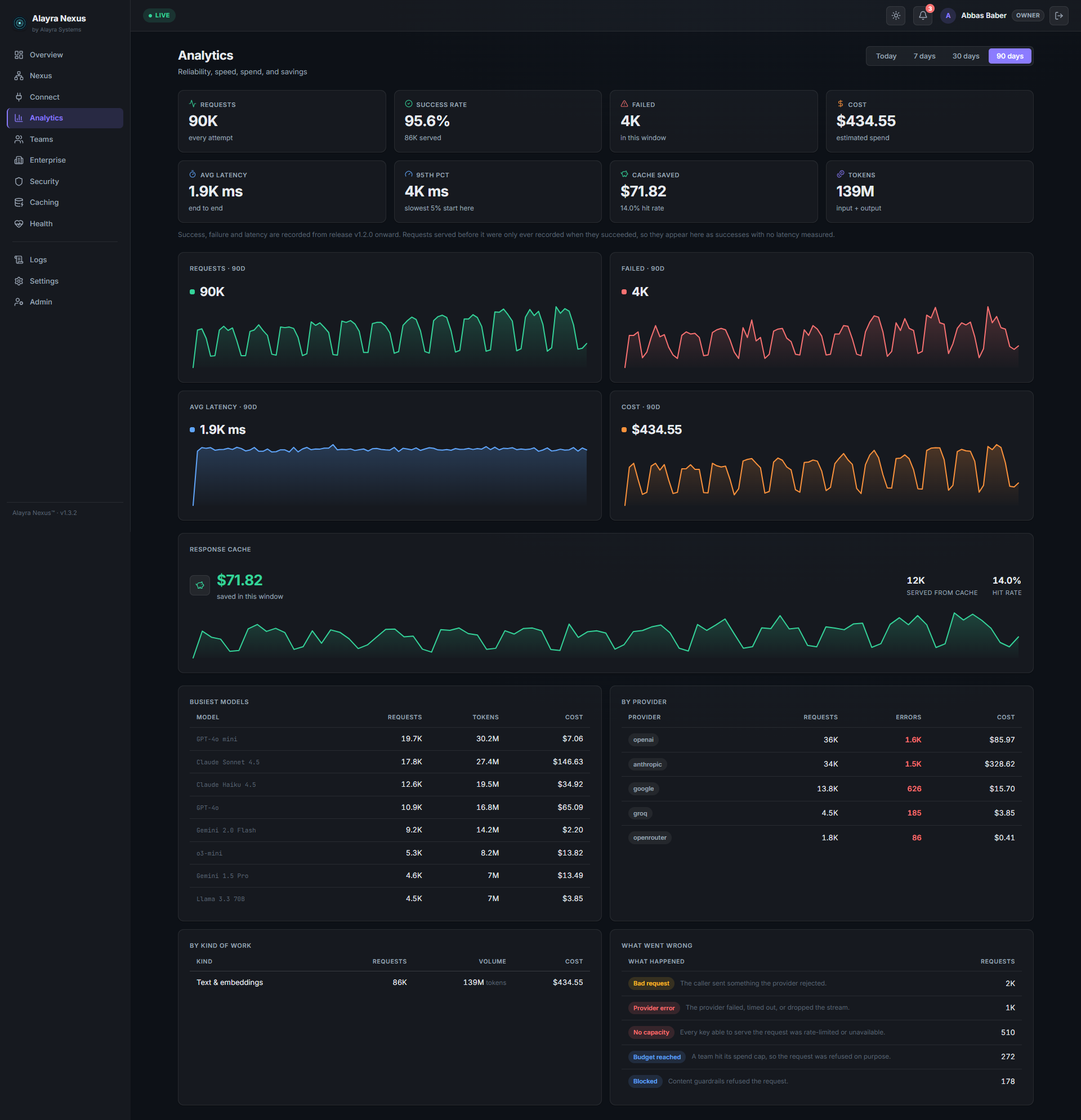This screenshot has height=1120, width=1081.
Task: Click the Provider error tag
Action: coord(654,1008)
